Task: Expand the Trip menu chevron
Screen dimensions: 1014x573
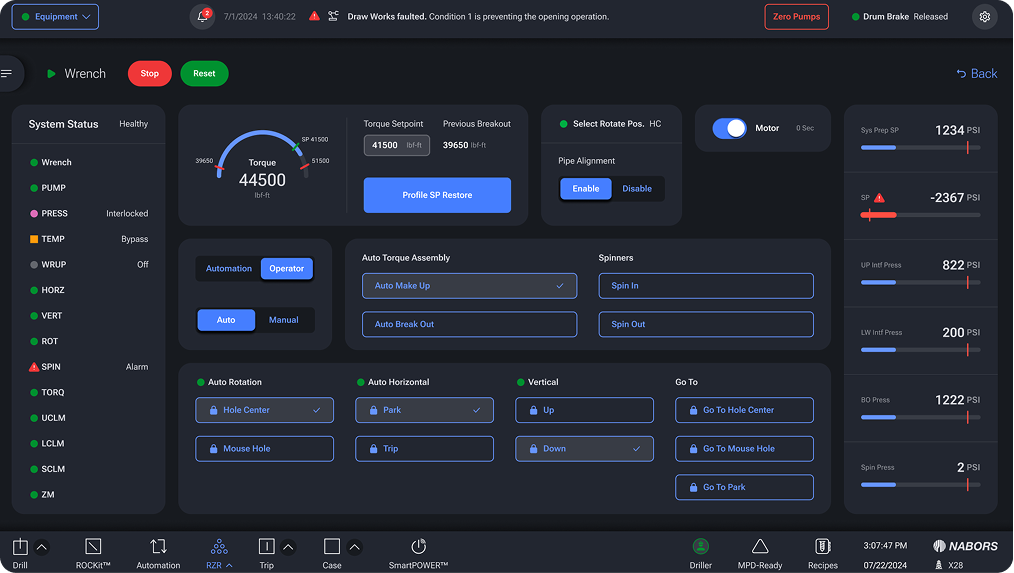Action: (288, 547)
